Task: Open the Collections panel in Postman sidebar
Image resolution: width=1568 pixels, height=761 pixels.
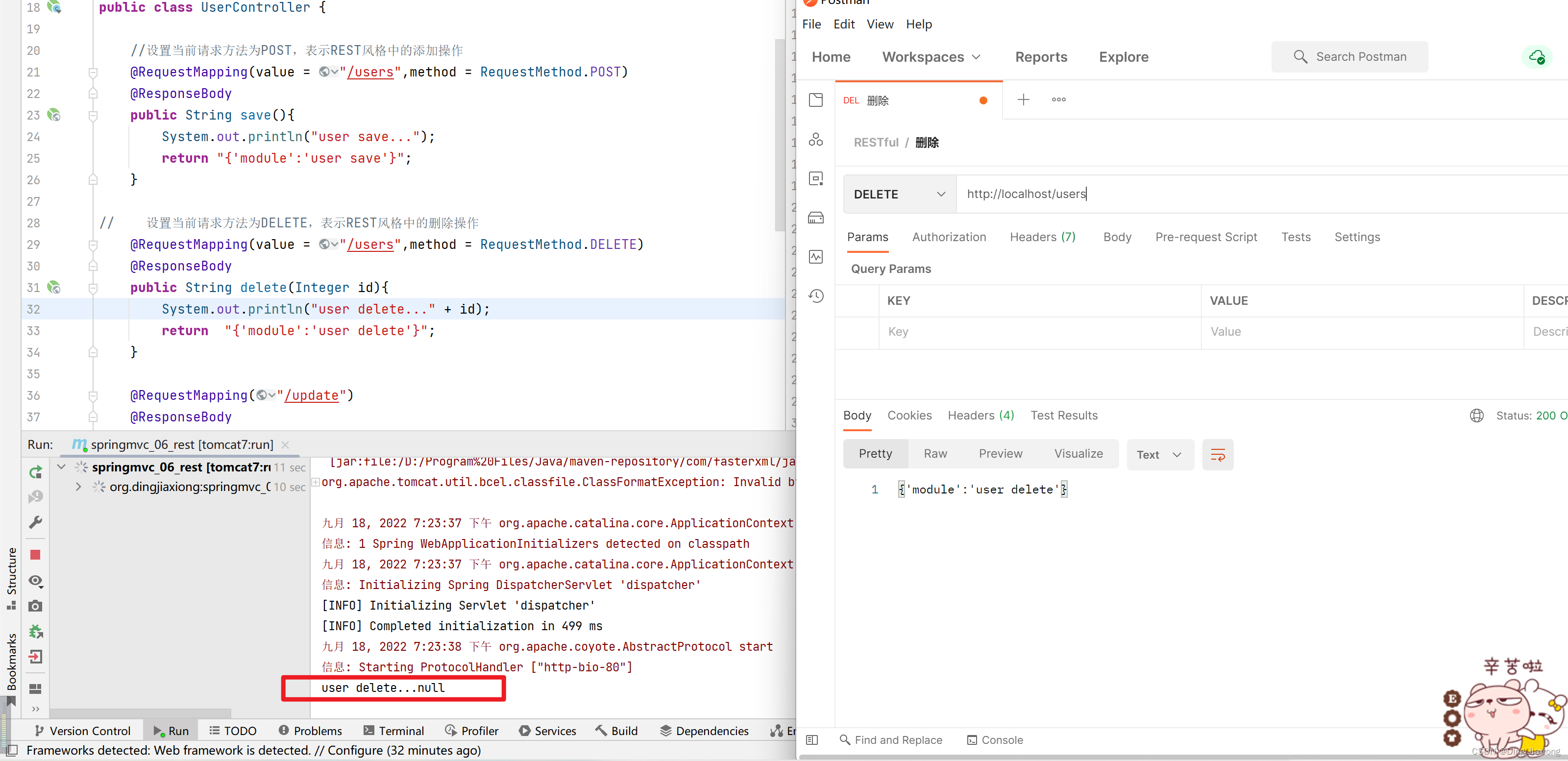Action: pos(816,100)
